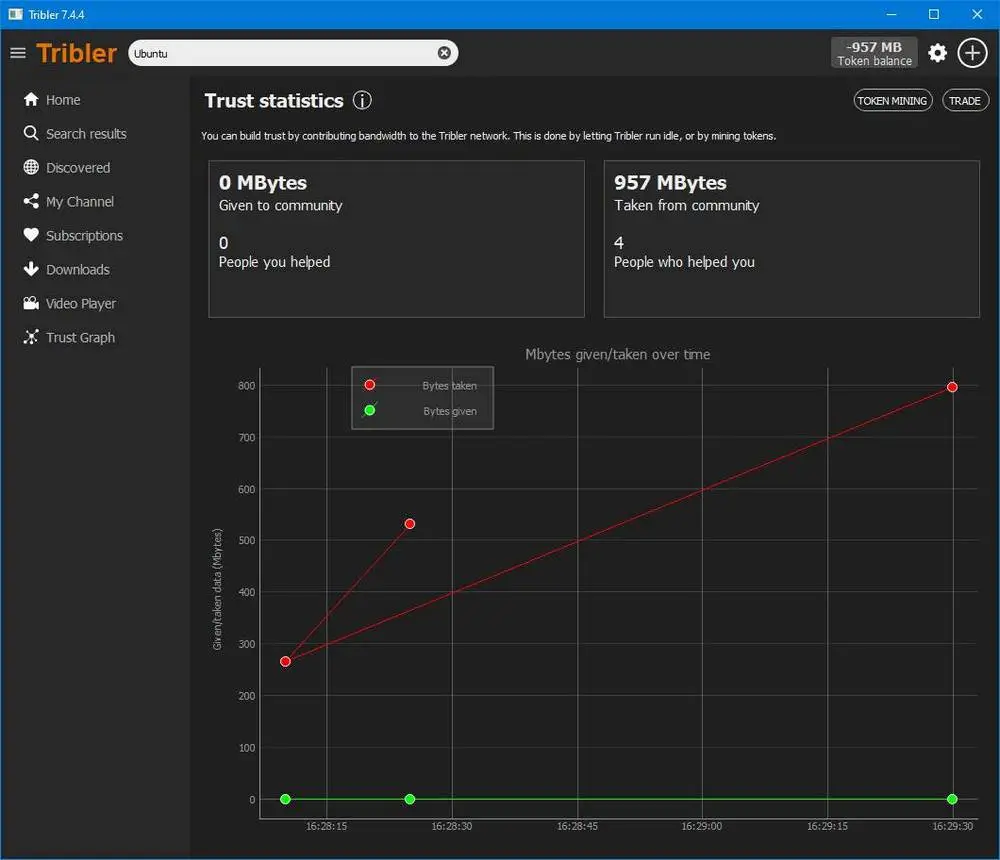Viewport: 1000px width, 860px height.
Task: Click the Subscriptions heart icon
Action: [x=31, y=235]
